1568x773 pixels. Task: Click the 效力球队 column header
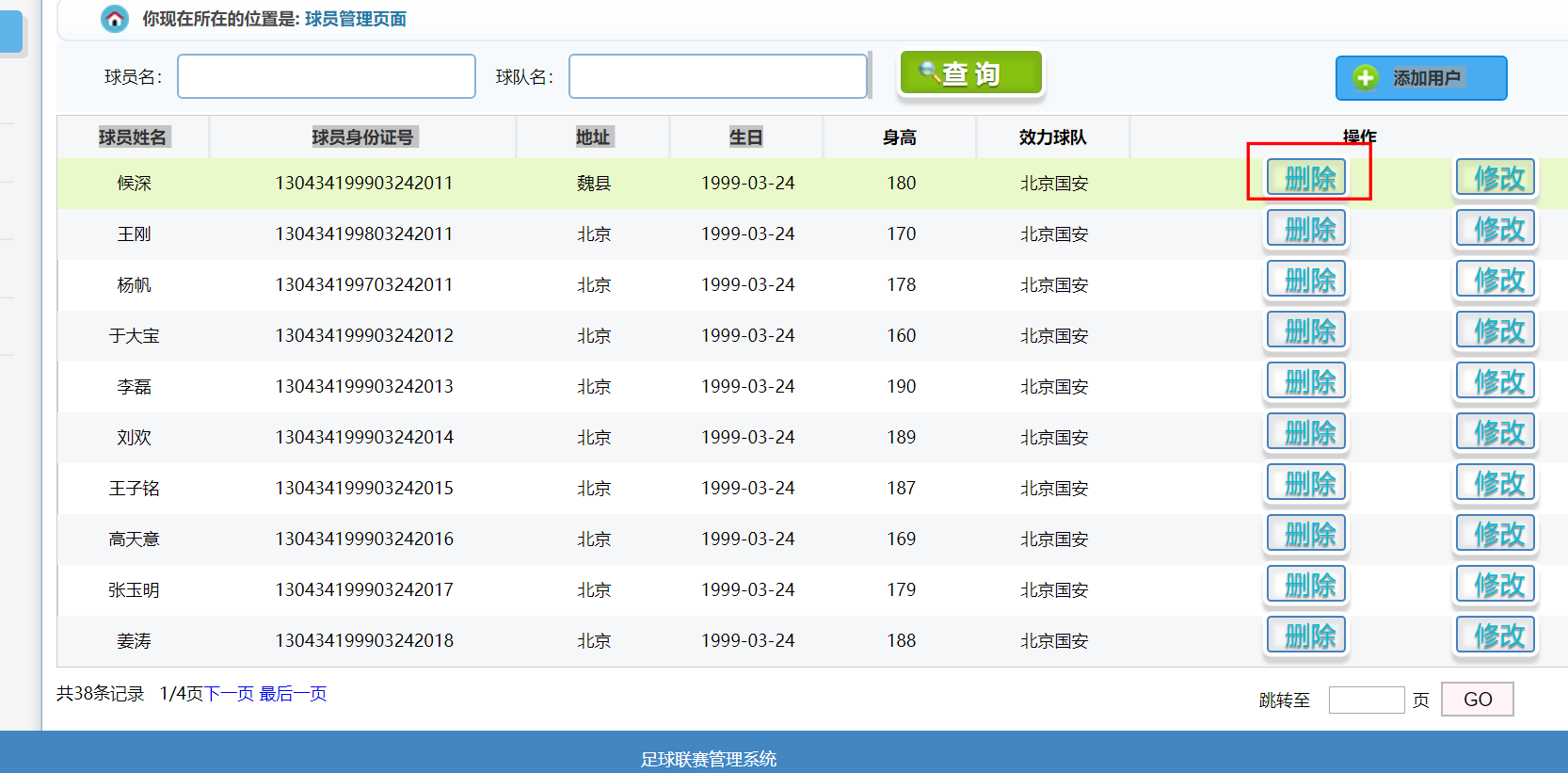click(1053, 137)
